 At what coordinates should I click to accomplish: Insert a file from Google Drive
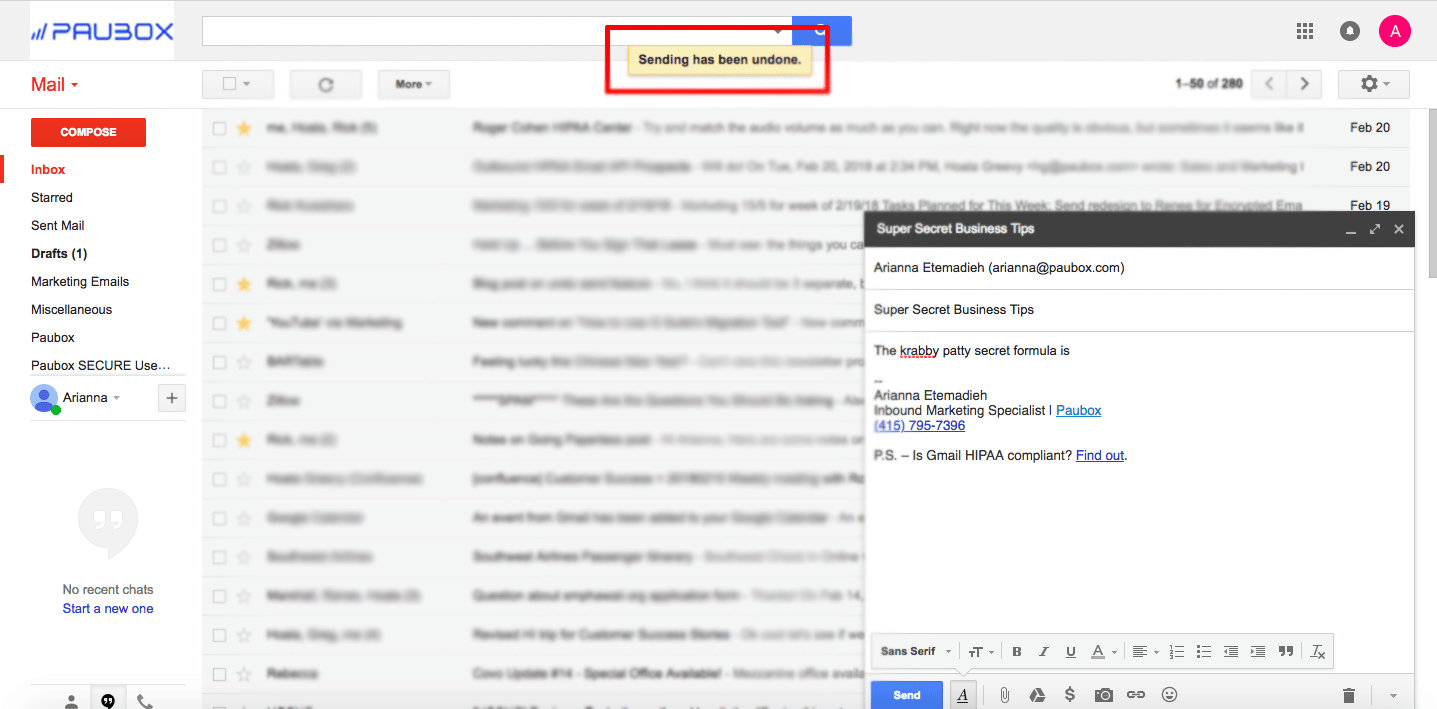1037,694
